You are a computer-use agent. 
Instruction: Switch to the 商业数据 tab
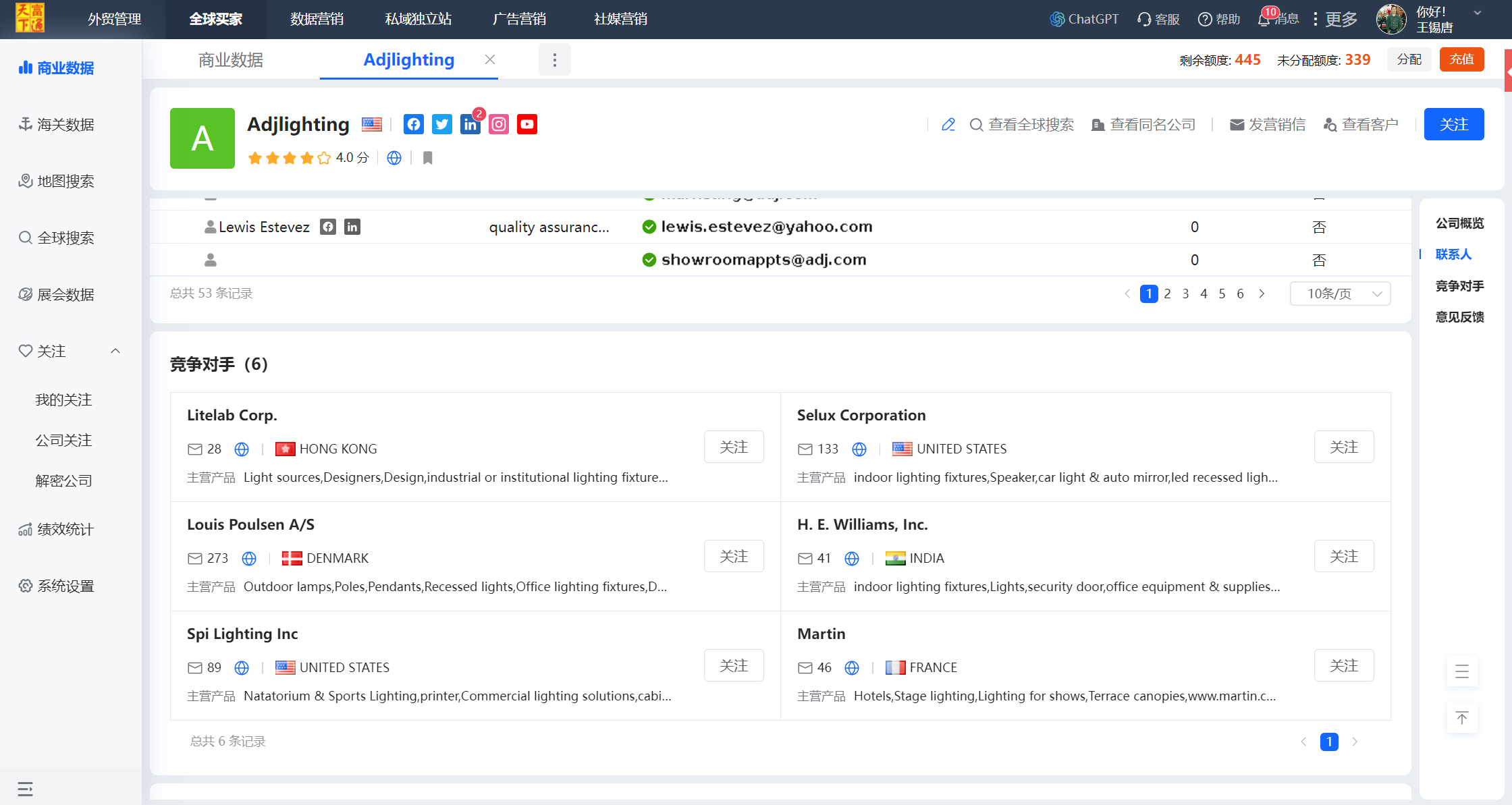(x=231, y=60)
